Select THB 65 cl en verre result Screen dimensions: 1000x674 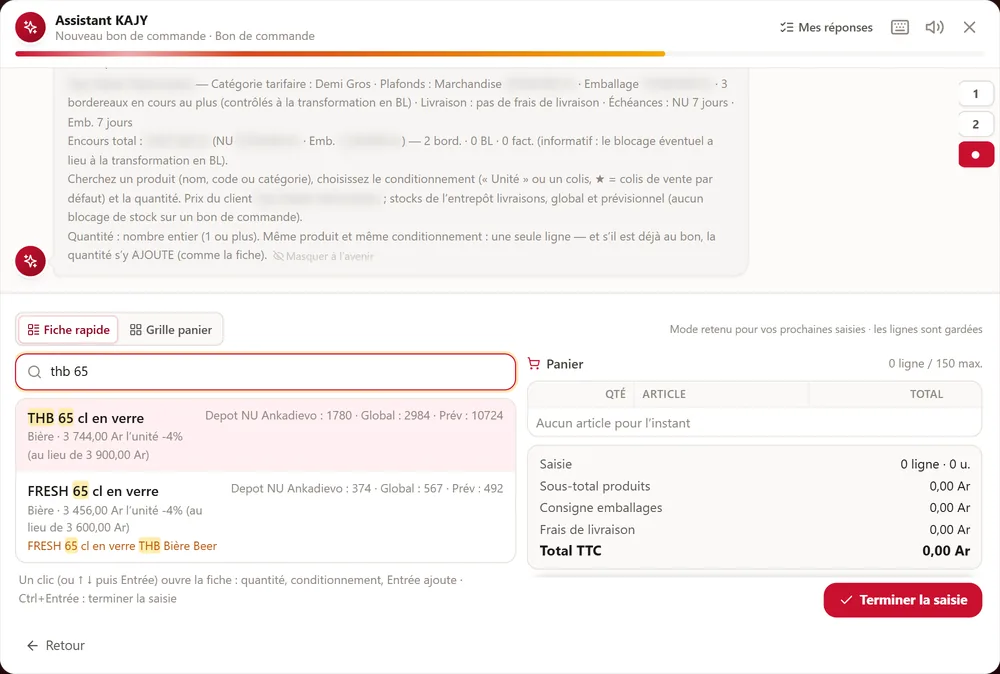[x=265, y=436]
